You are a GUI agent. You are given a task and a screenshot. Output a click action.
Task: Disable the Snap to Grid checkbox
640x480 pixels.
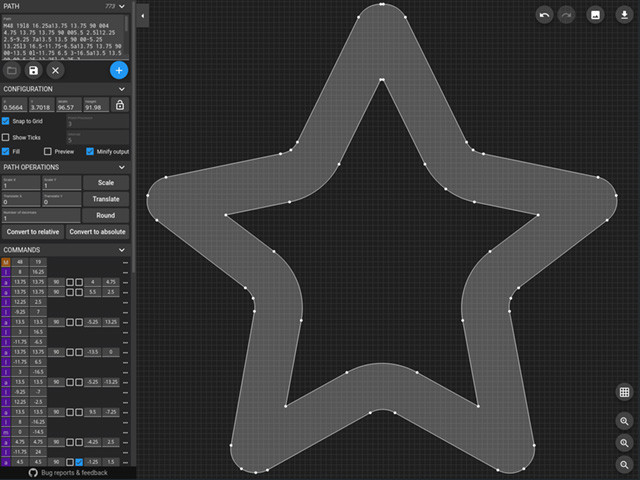tap(6, 121)
